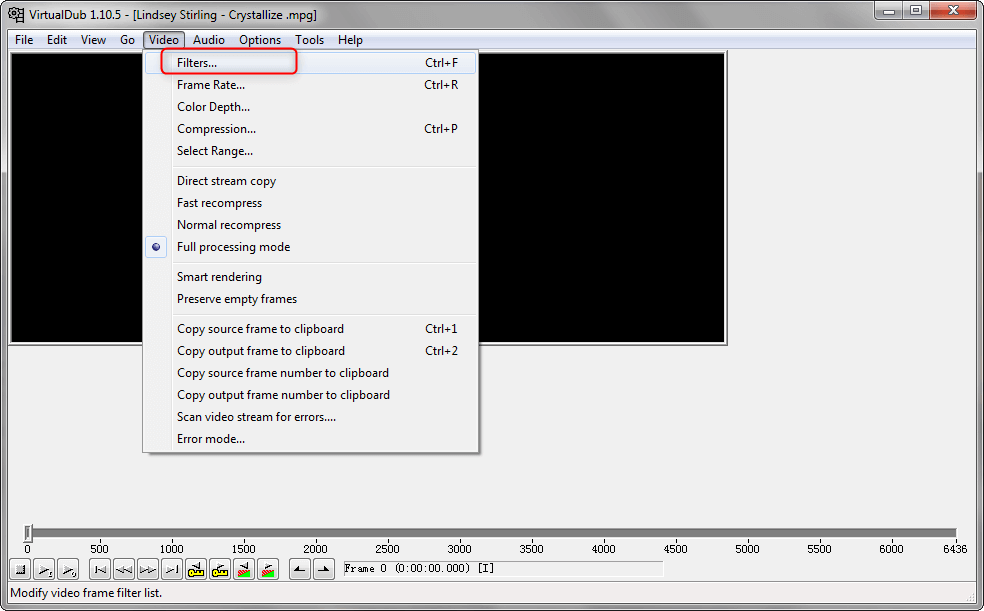Toggle Preserve empty frames
The image size is (984, 611).
(x=236, y=299)
